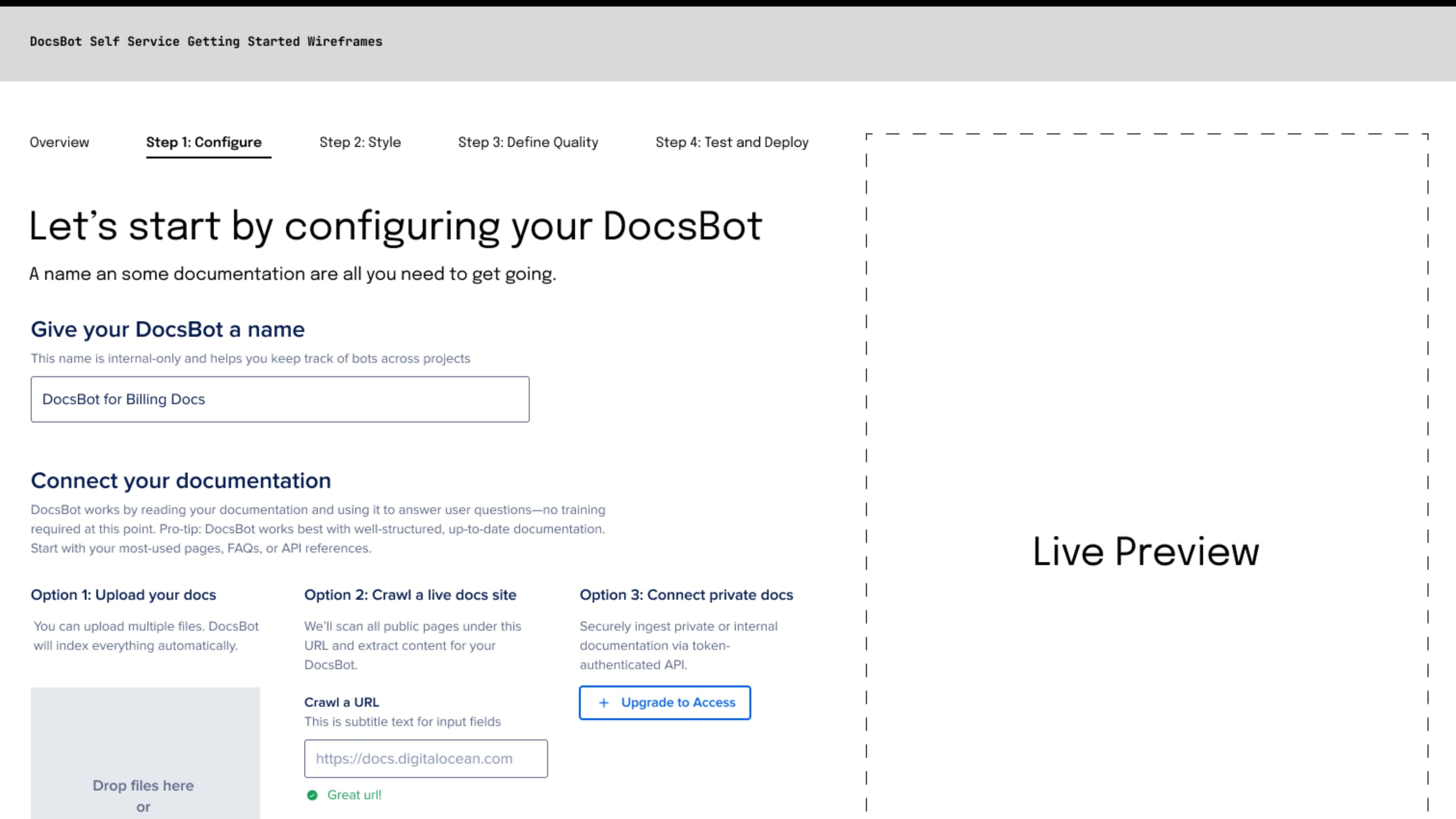1456x819 pixels.
Task: Click 'This name is internal-only' helper text
Action: click(x=250, y=358)
